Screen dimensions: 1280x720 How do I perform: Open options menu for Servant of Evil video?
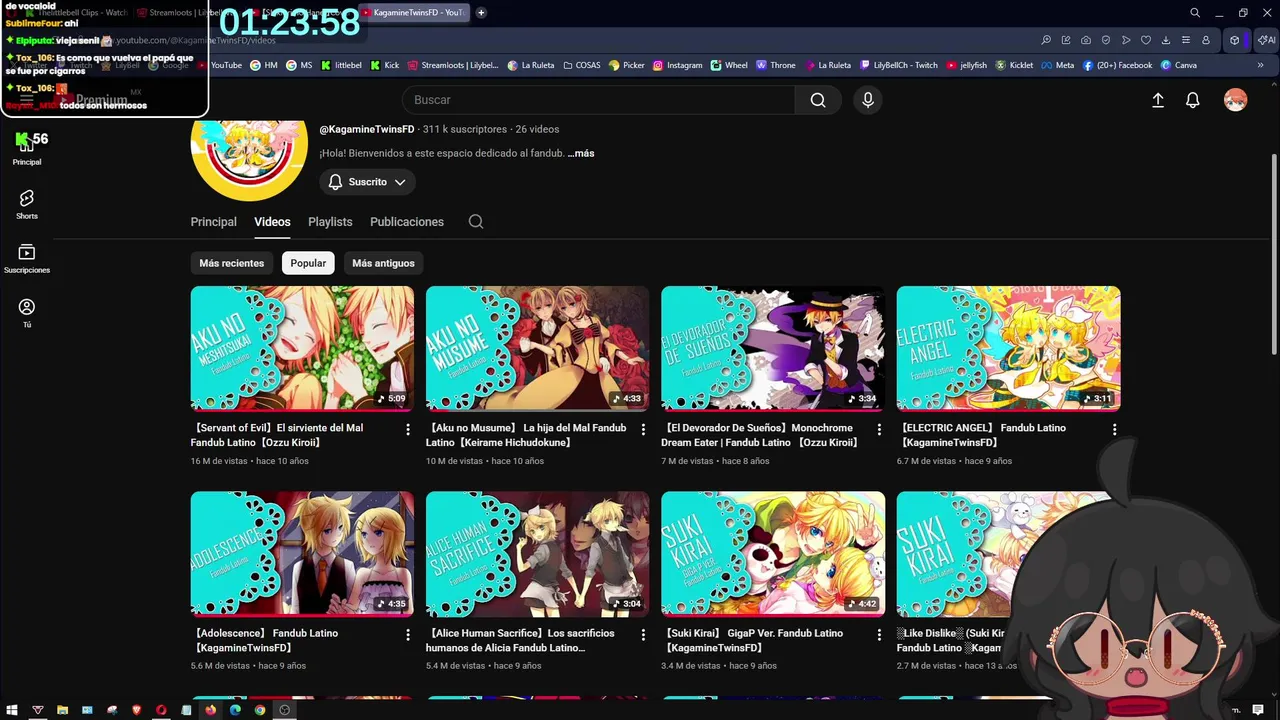pos(407,429)
